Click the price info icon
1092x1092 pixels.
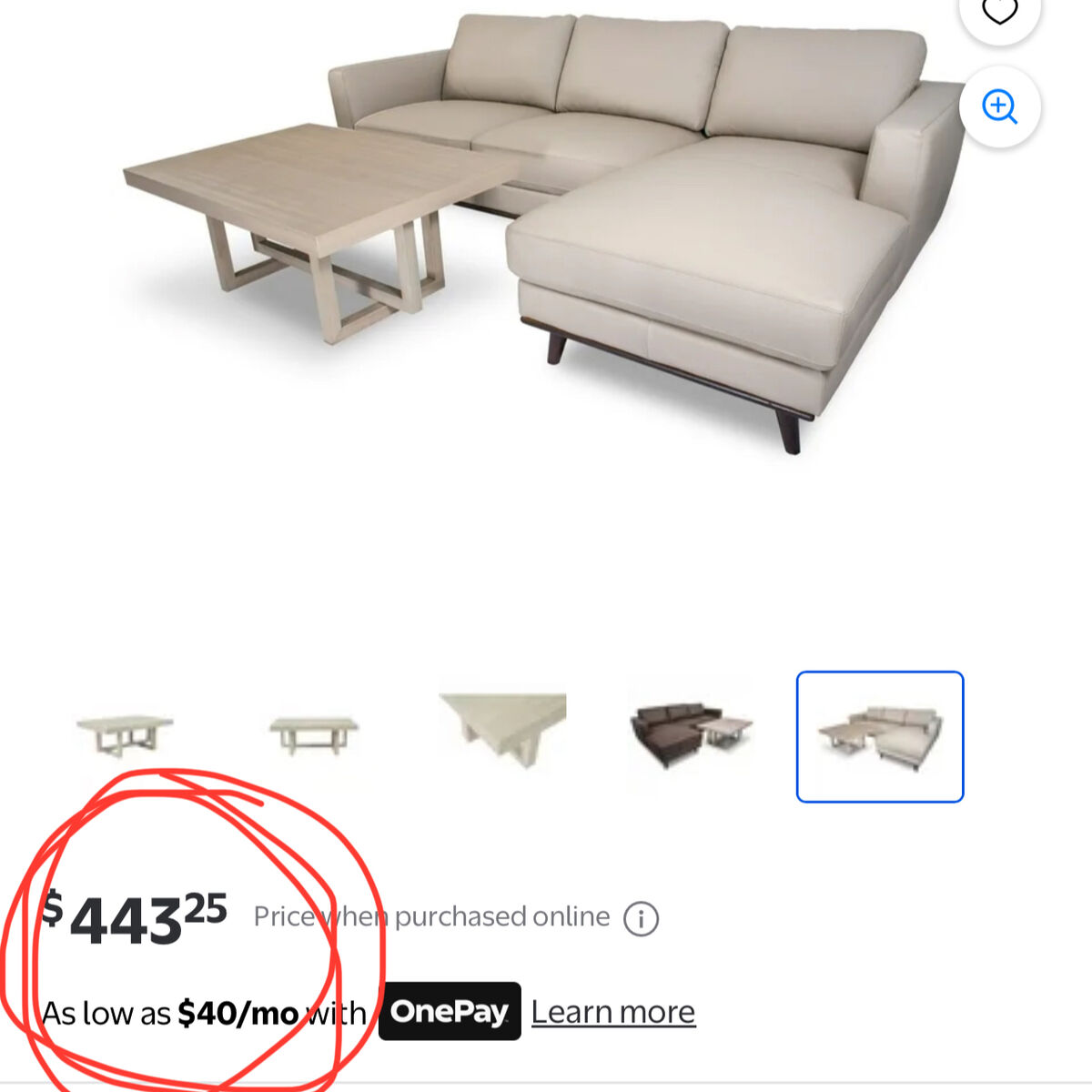click(641, 919)
